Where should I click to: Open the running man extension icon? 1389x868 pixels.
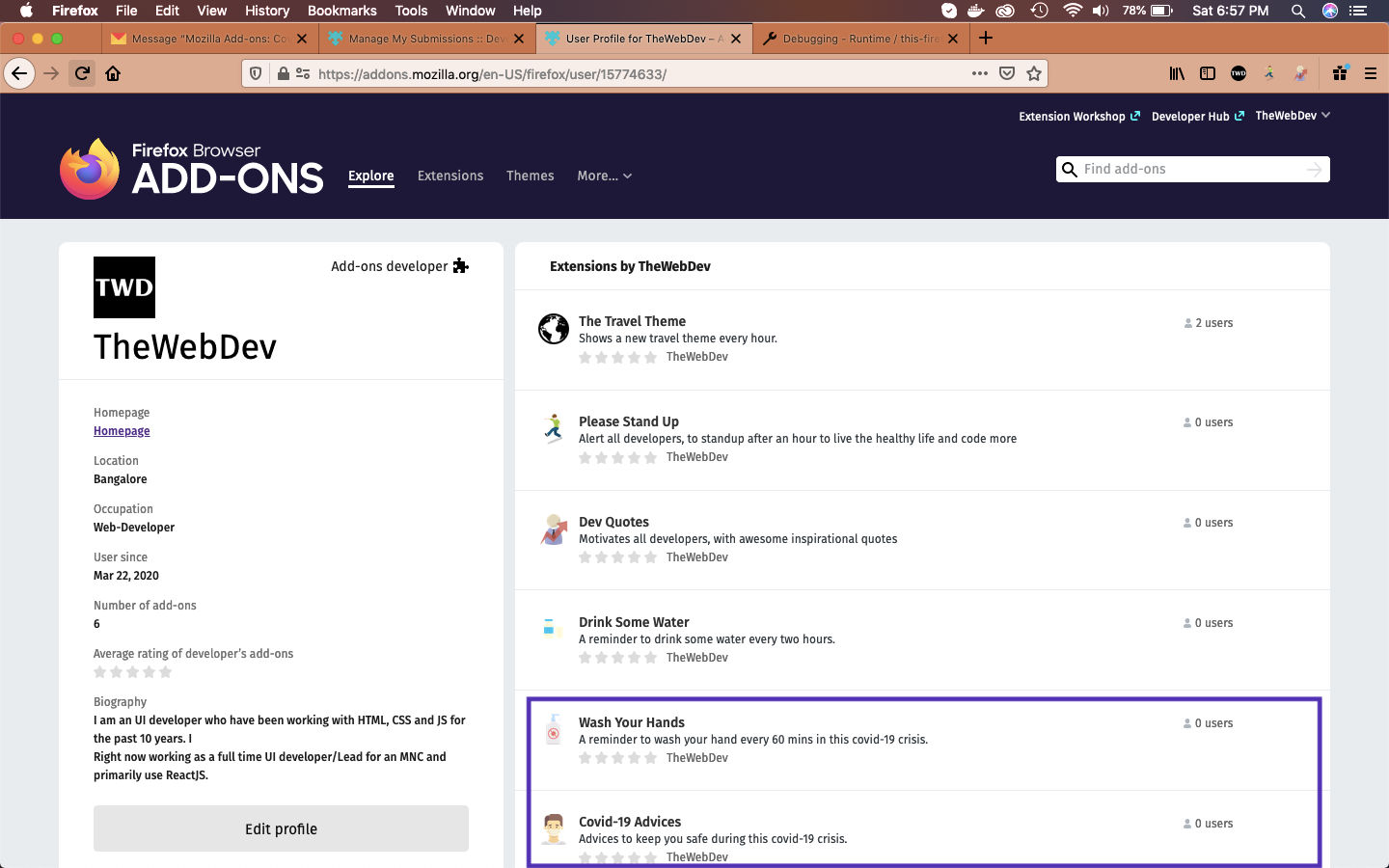1269,73
